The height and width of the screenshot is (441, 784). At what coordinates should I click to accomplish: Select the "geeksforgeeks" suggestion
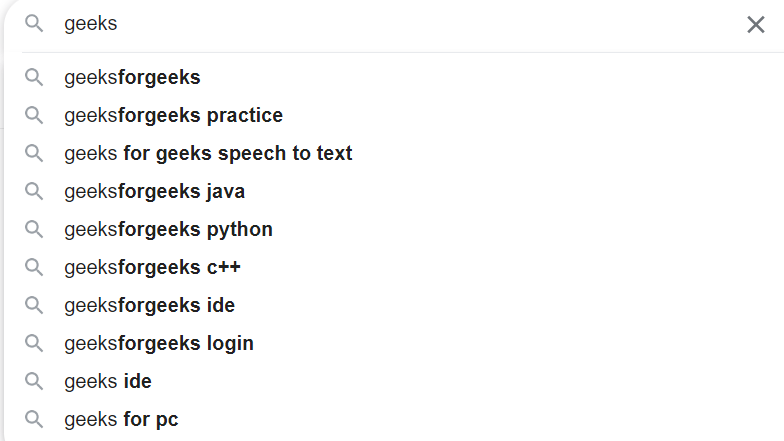coord(132,77)
